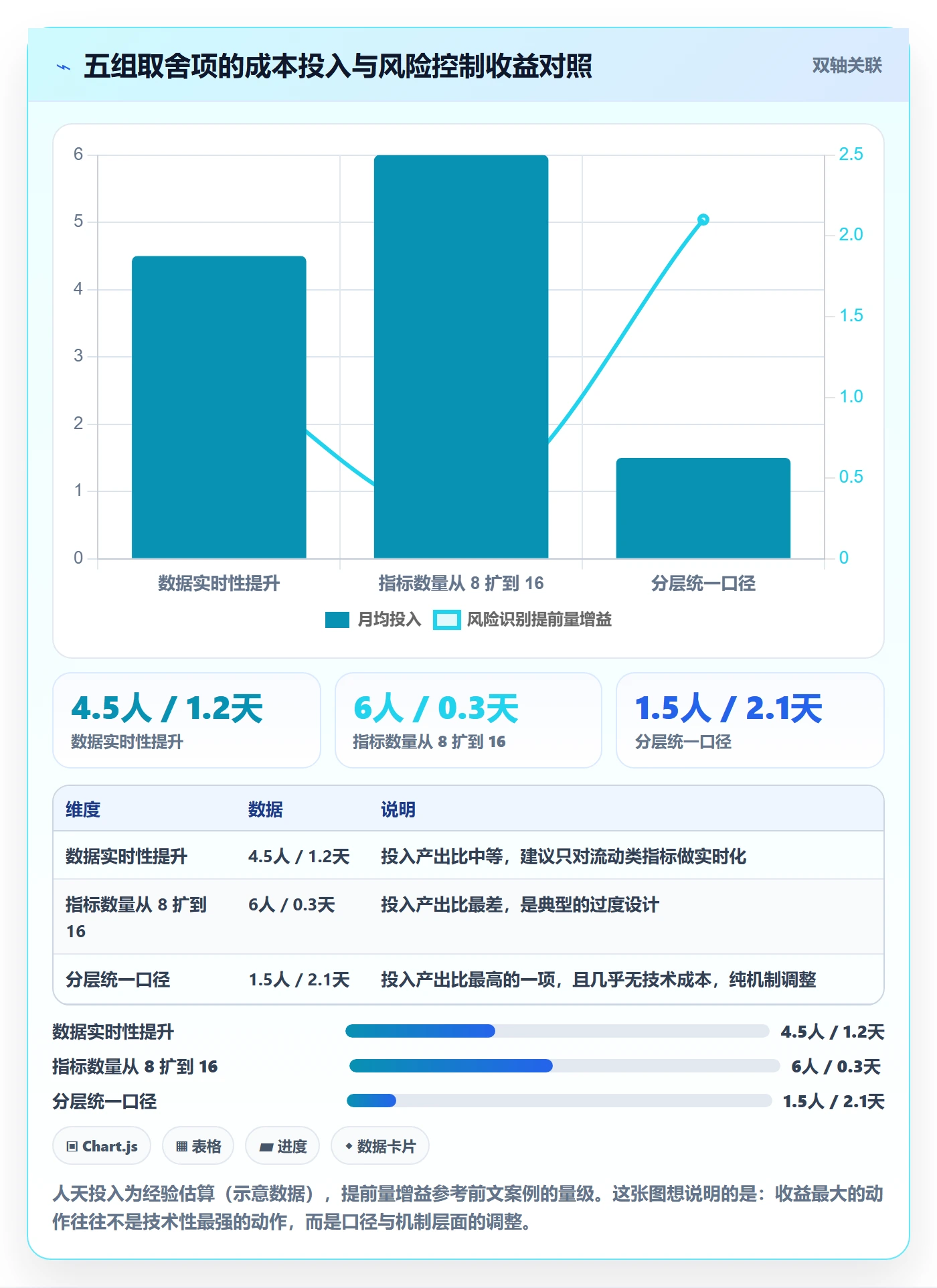The width and height of the screenshot is (937, 1288).
Task: Click the 数据卡片 tag chip
Action: [380, 1146]
